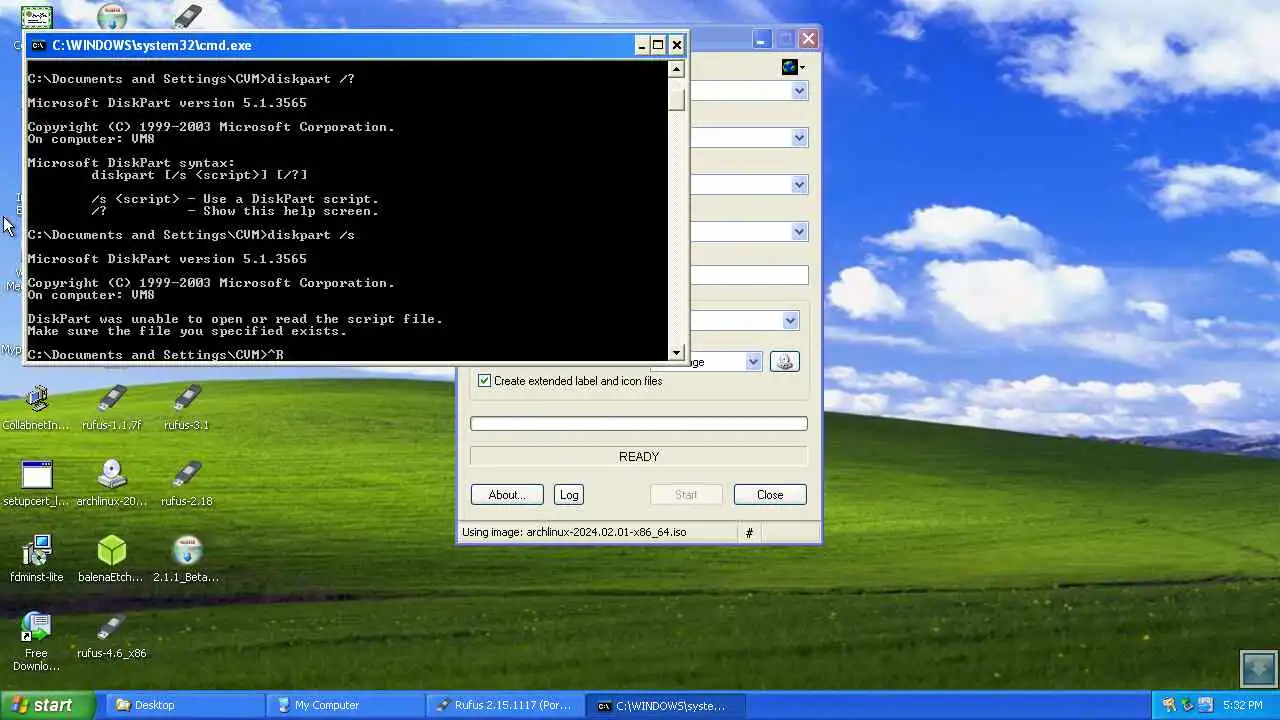Viewport: 1280px width, 720px height.
Task: Switch to the Rufus 2.15.1117 taskbar item
Action: [x=505, y=705]
